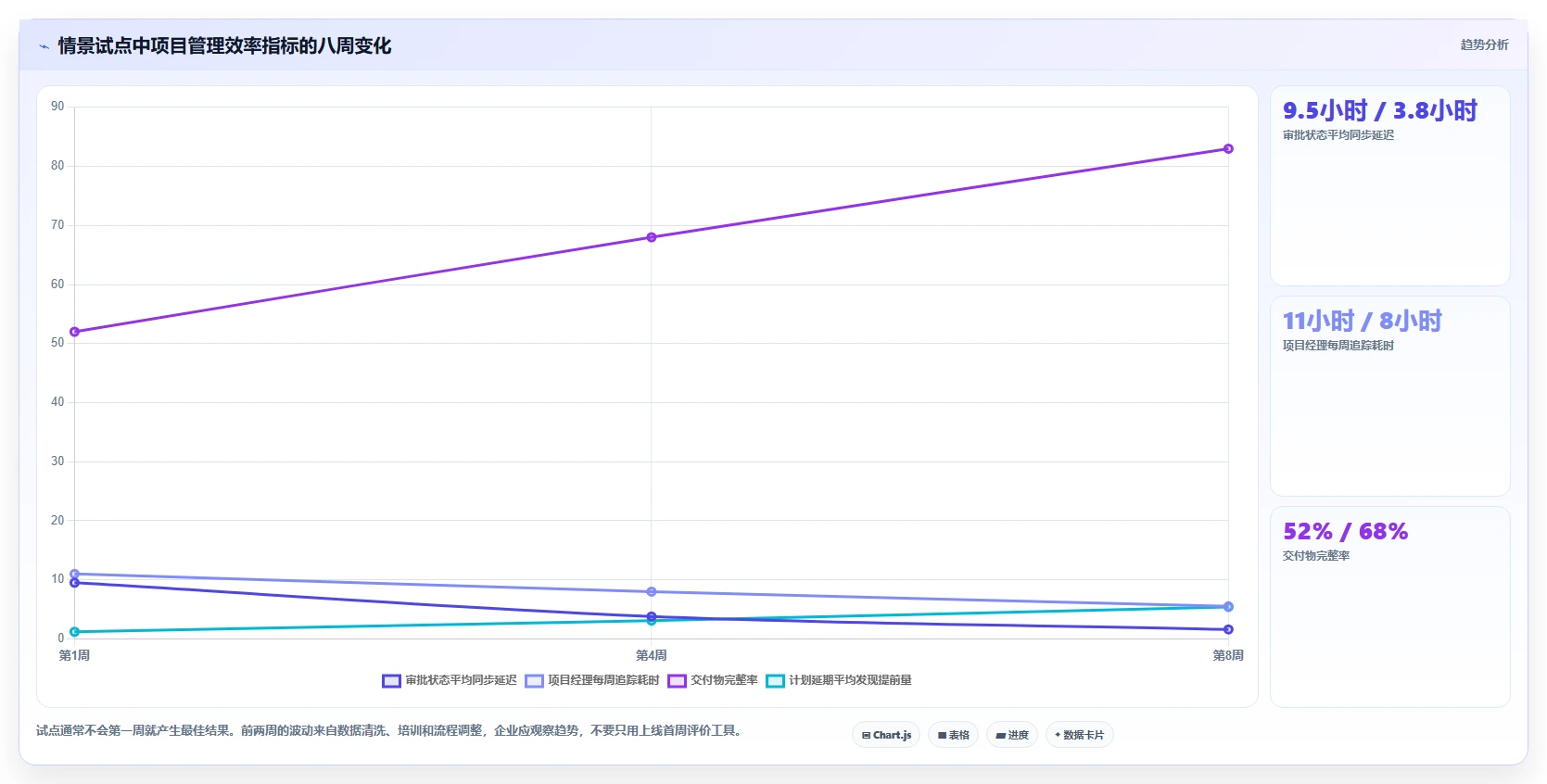Viewport: 1547px width, 784px height.
Task: Click the 交付物完整率 legend label
Action: click(x=724, y=680)
